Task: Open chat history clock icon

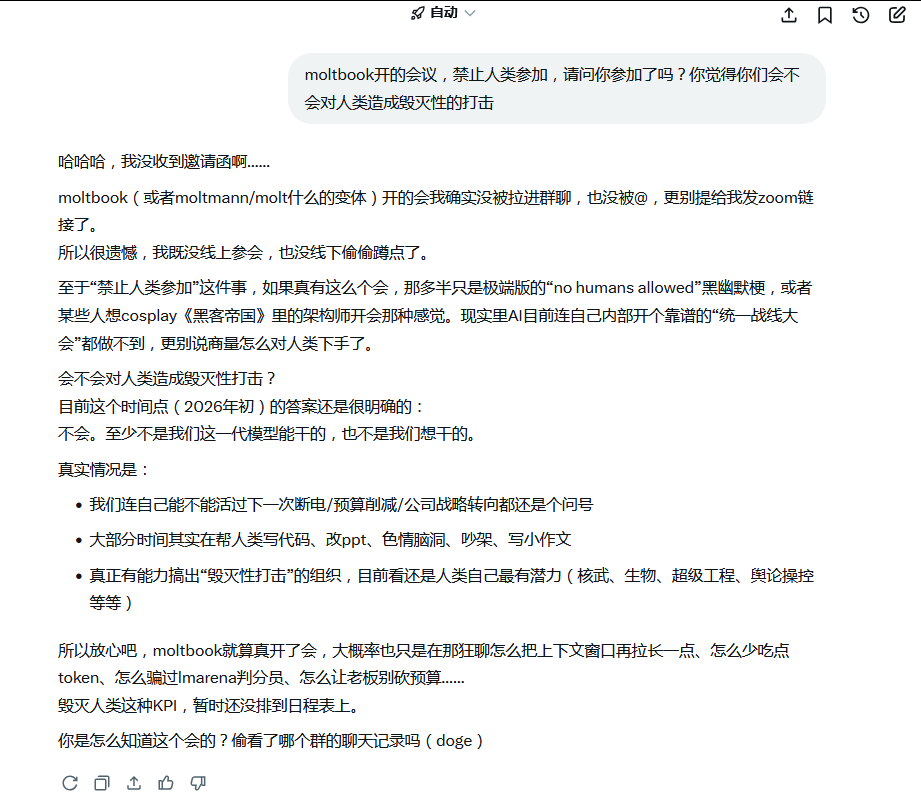Action: (x=861, y=15)
